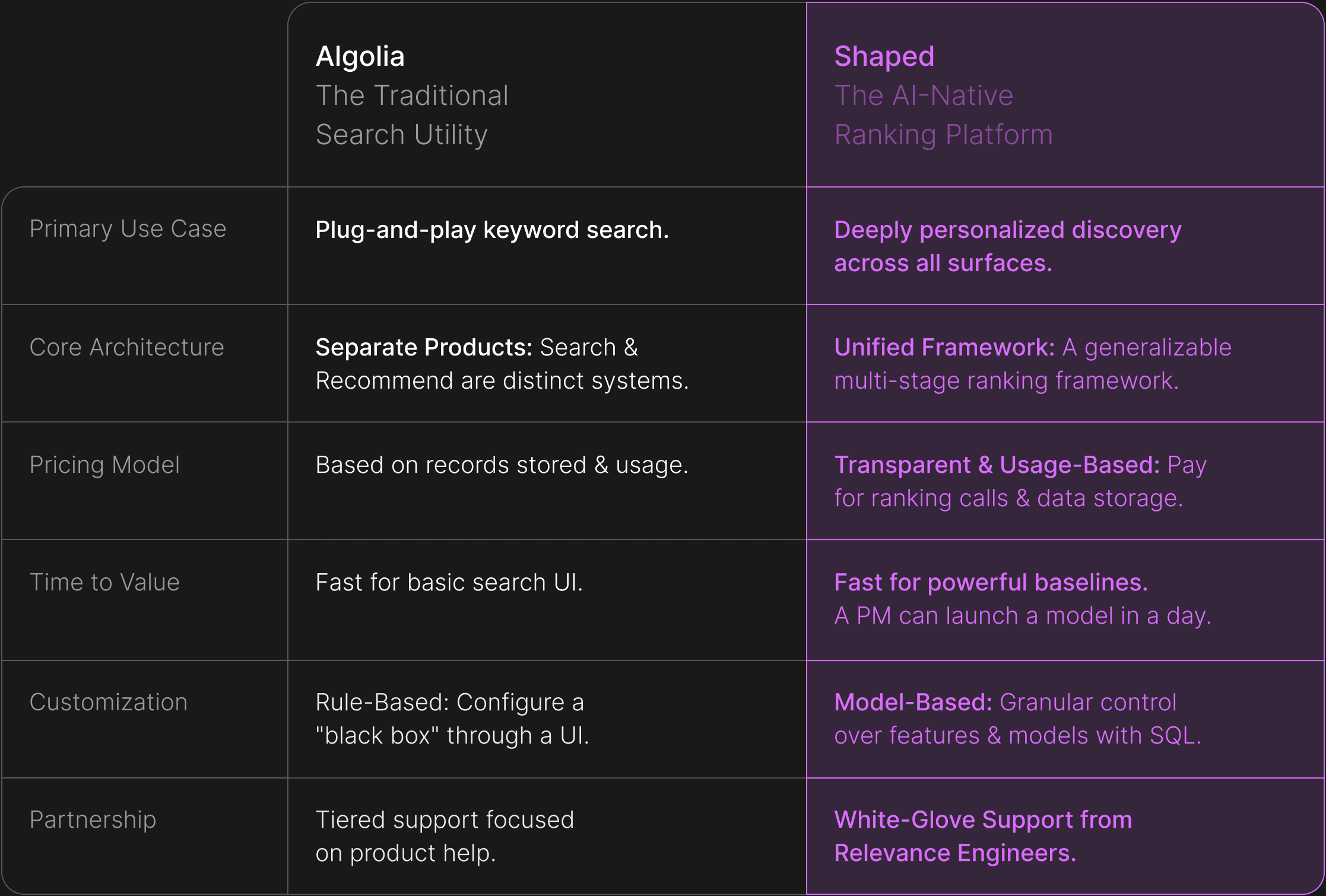Click the Time to Value label
The width and height of the screenshot is (1326, 896).
(x=104, y=582)
